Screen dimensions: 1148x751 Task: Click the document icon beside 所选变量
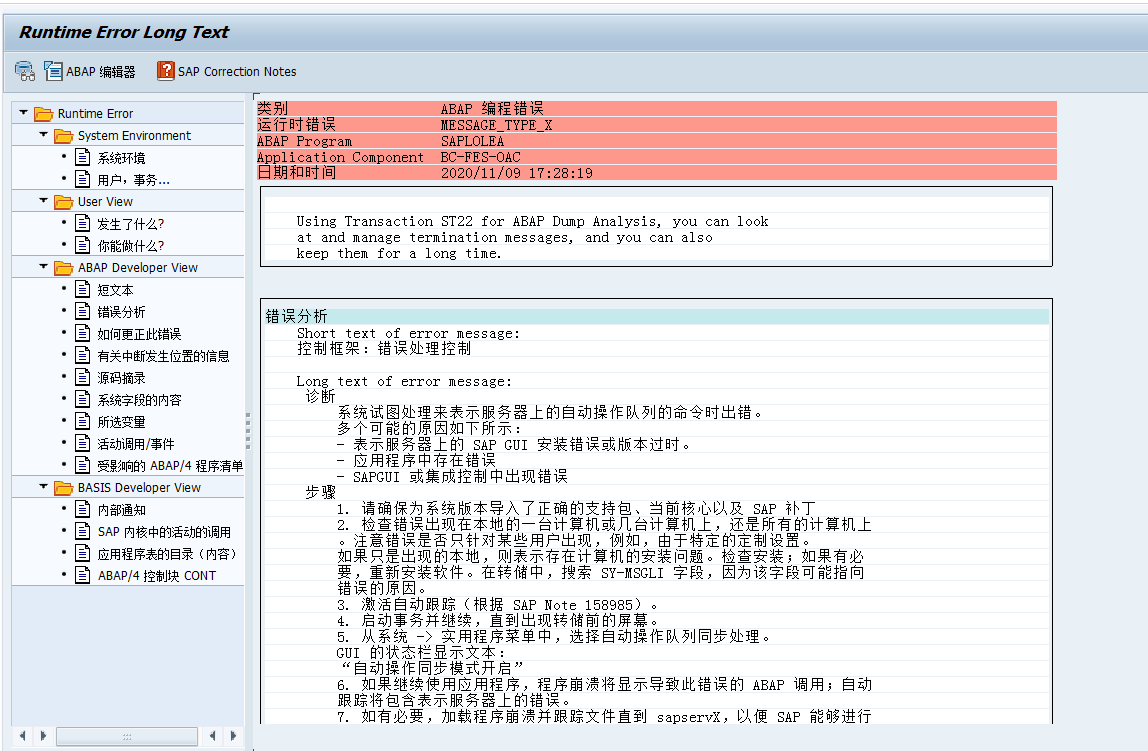point(83,421)
